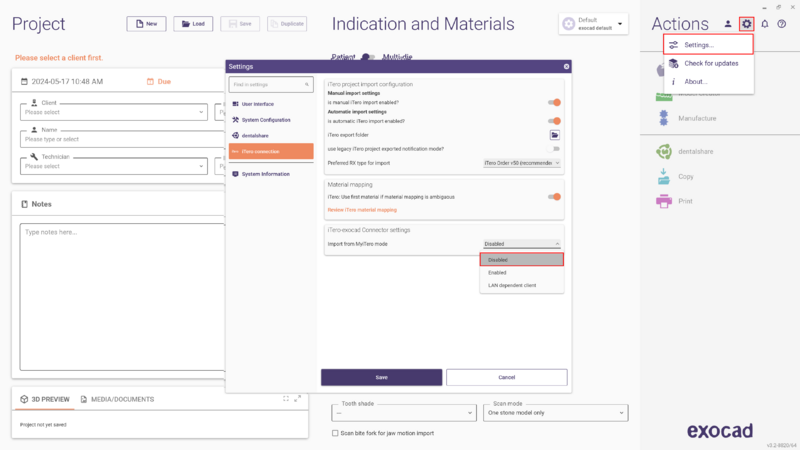Click the Print action icon
The height and width of the screenshot is (450, 800).
point(664,201)
